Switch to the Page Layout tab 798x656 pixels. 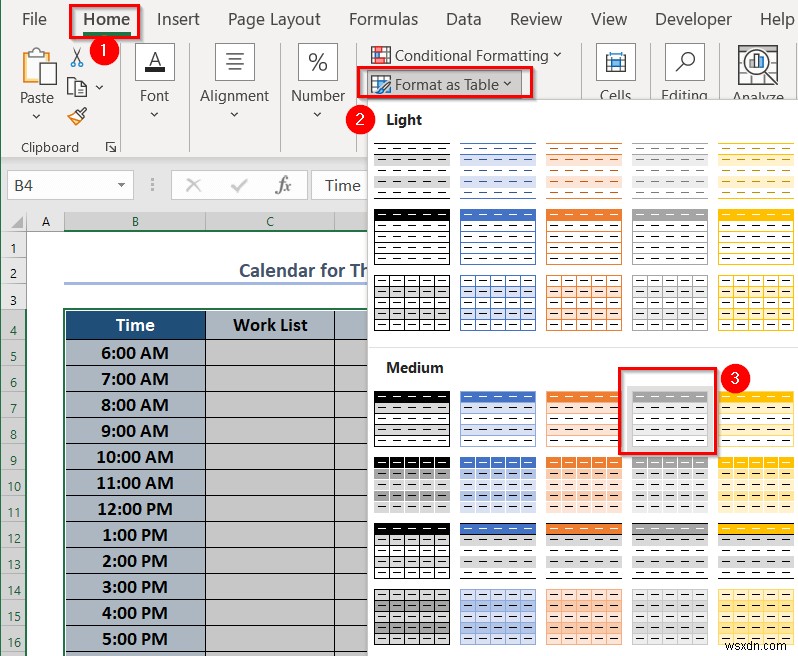click(274, 19)
